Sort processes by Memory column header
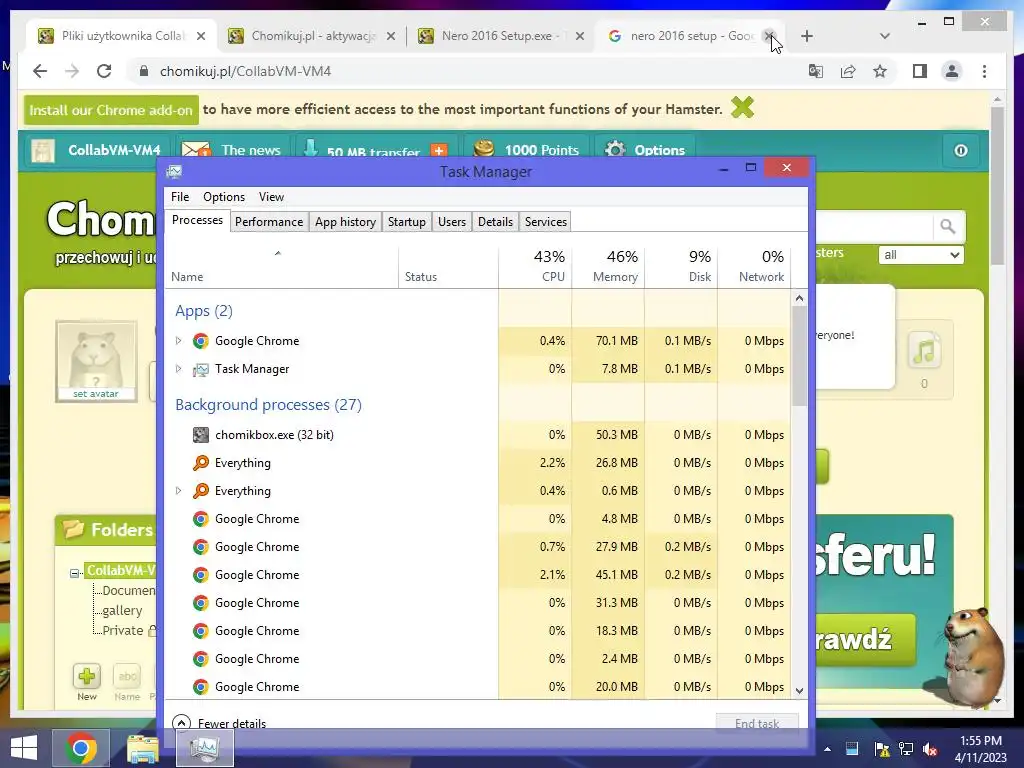The width and height of the screenshot is (1024, 768). [608, 266]
